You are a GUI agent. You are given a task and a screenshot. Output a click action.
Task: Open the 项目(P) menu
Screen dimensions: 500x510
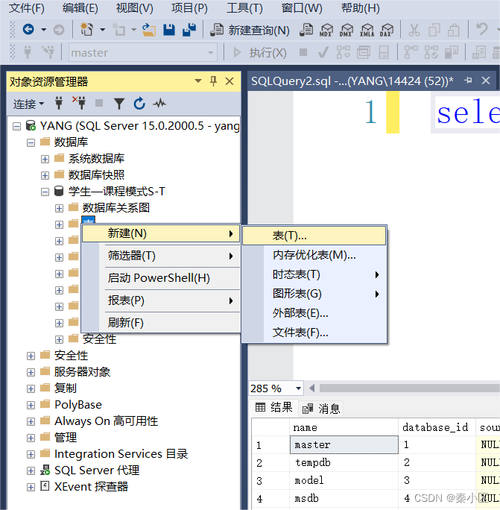tap(189, 8)
